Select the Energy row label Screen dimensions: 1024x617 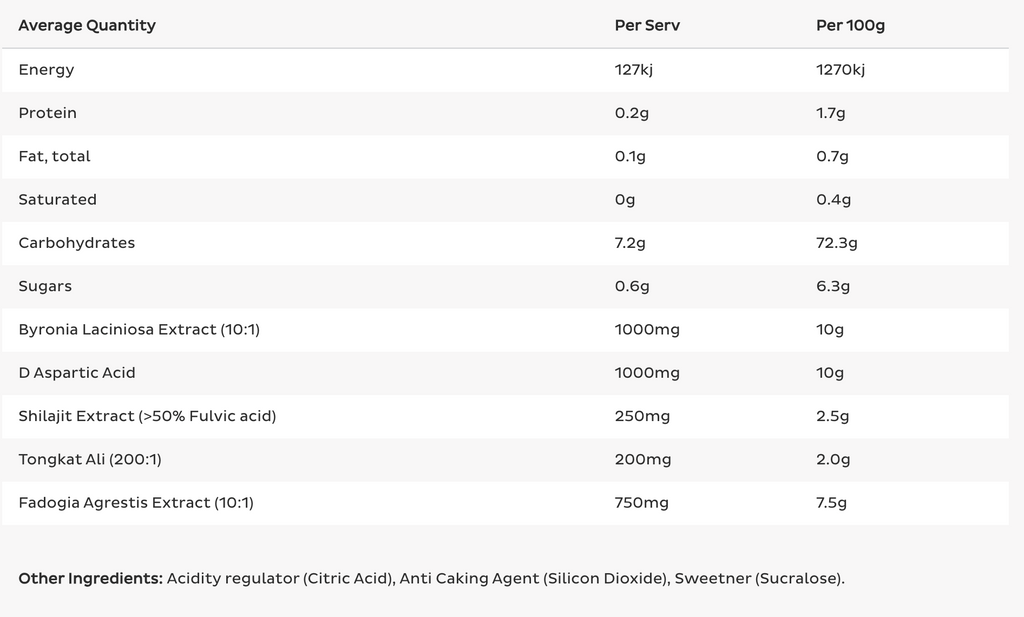pos(46,70)
